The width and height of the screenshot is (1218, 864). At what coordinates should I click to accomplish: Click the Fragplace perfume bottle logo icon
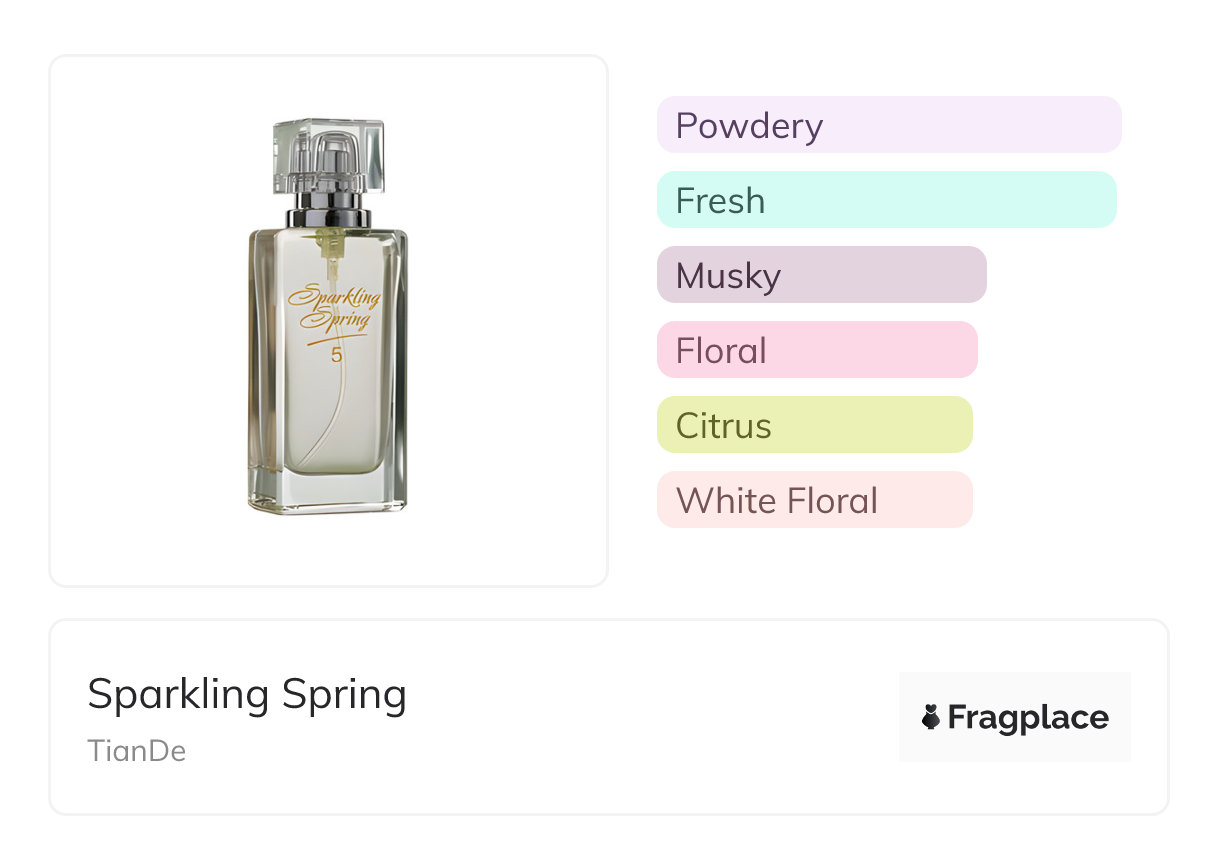click(931, 717)
